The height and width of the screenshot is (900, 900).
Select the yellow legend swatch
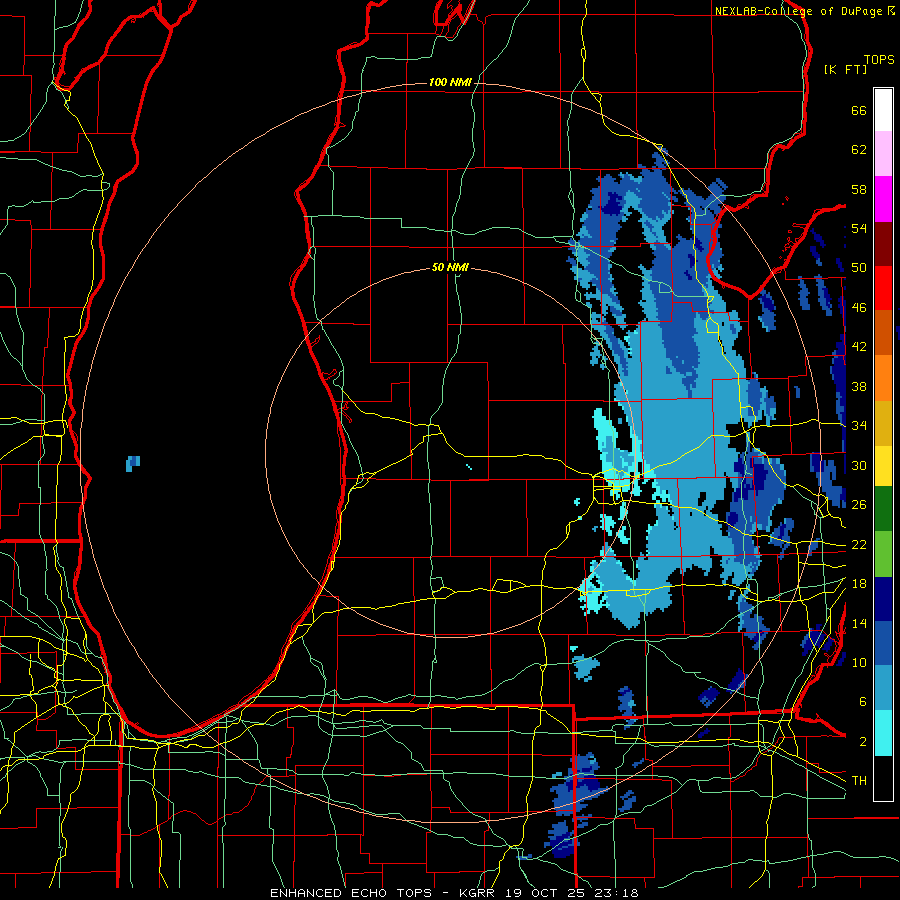coord(883,465)
